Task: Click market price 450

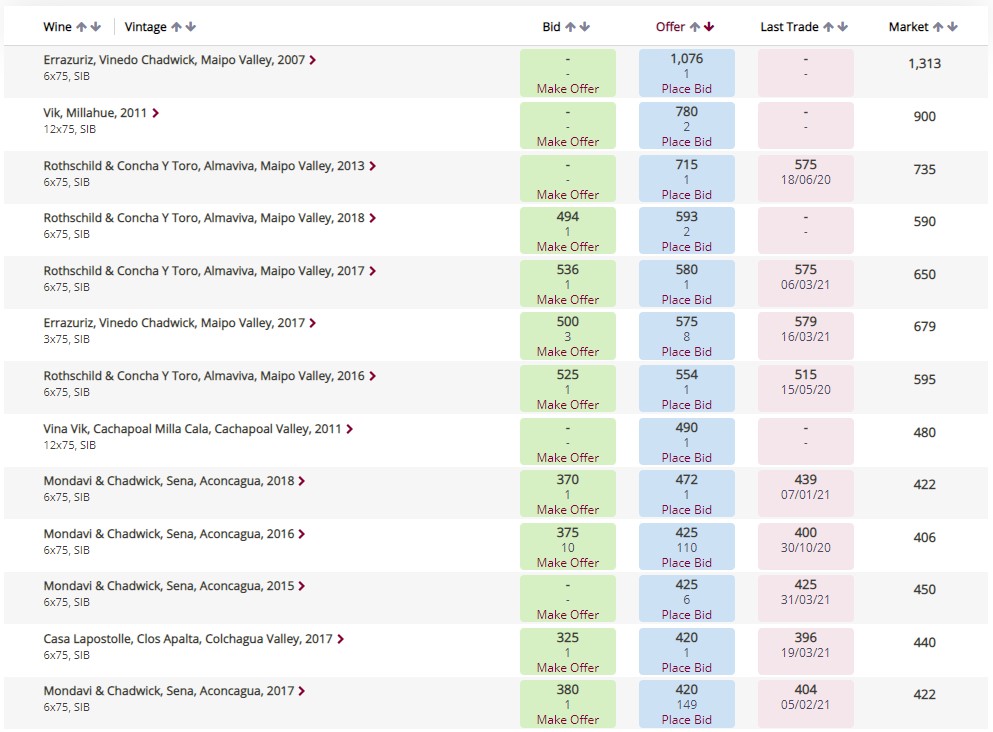Action: [x=925, y=590]
